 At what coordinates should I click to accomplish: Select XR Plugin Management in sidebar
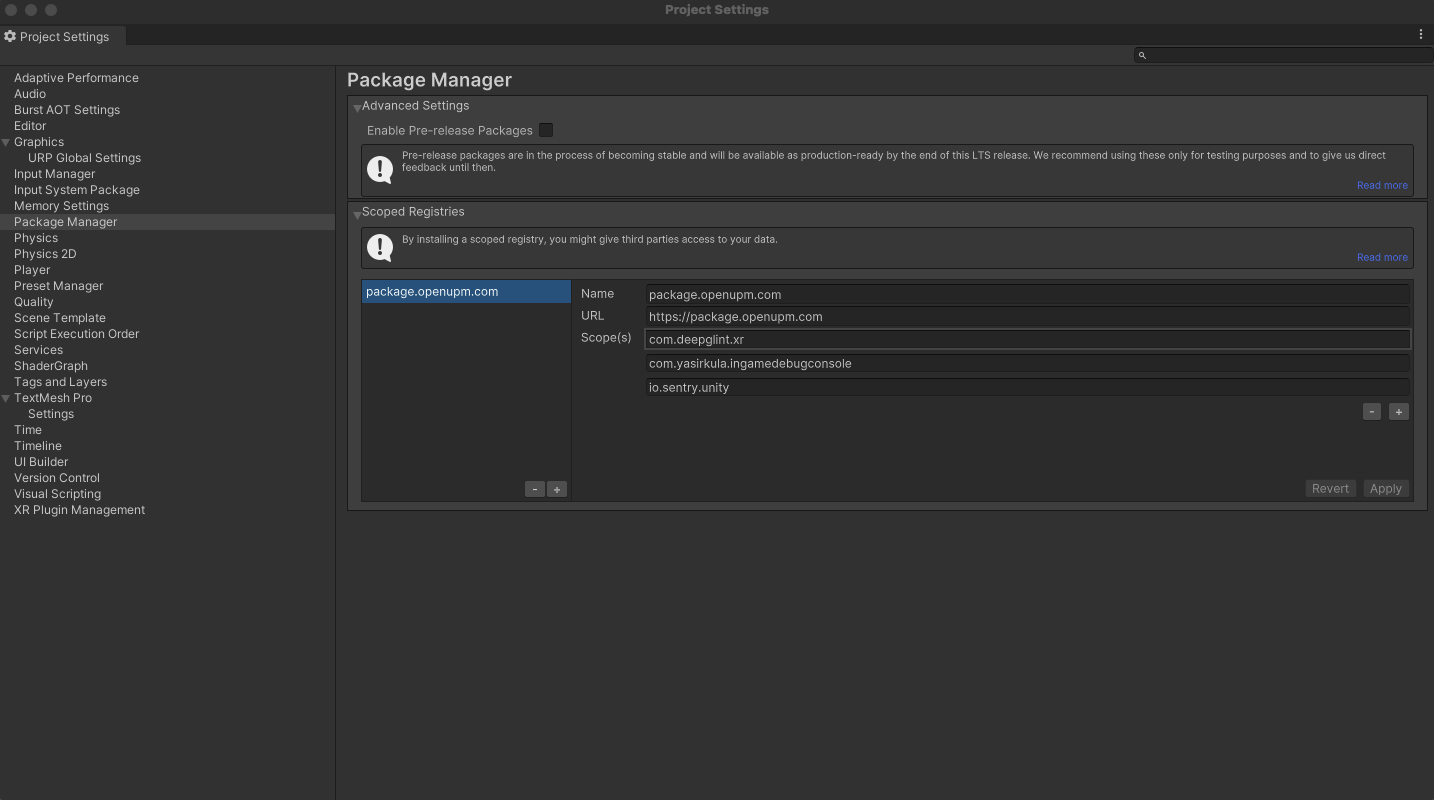[79, 510]
